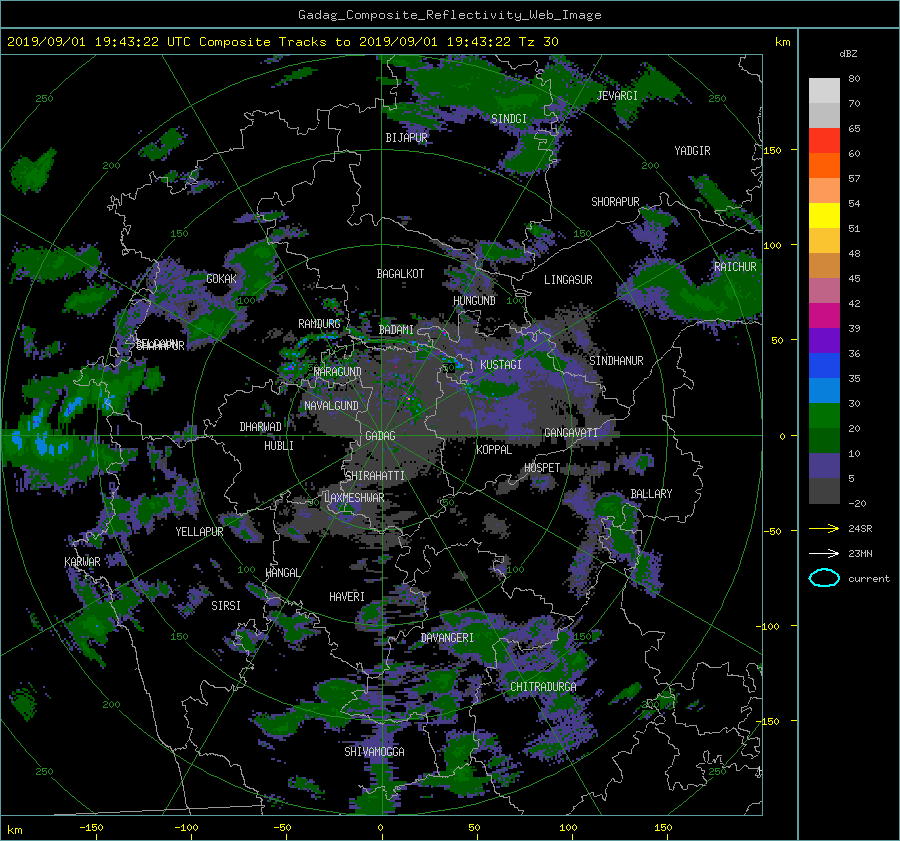Click the GOKAK city label
This screenshot has height=841, width=900.
(222, 279)
